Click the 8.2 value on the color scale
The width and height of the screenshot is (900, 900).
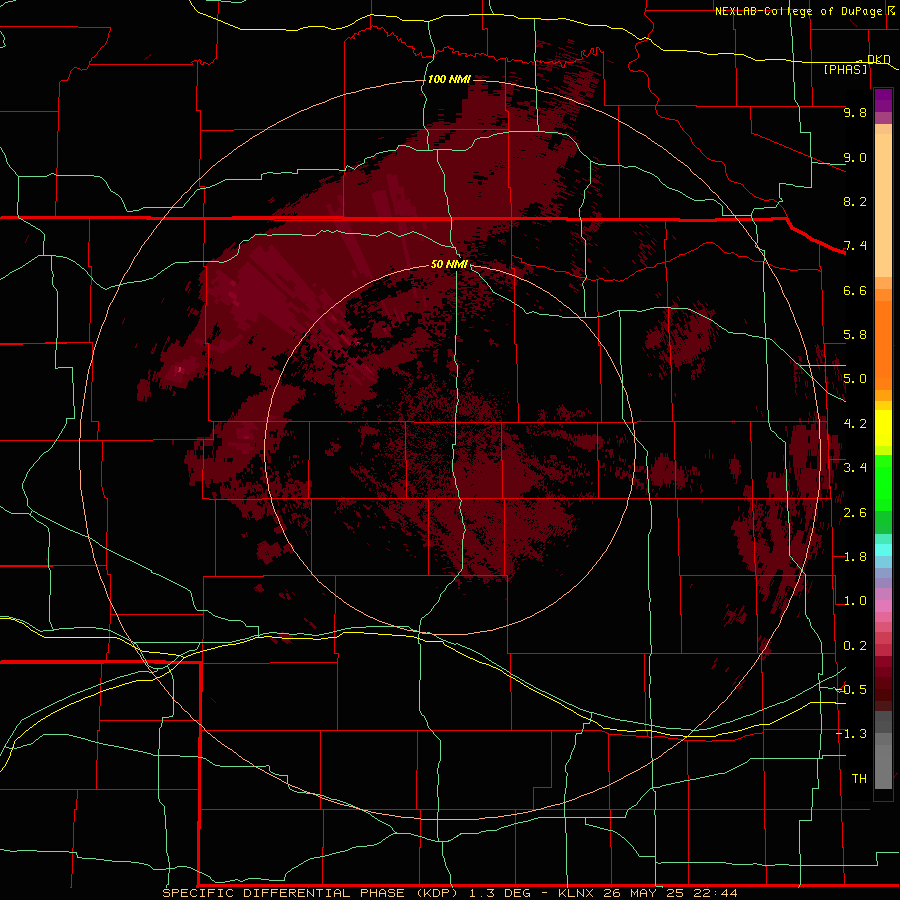tap(855, 201)
